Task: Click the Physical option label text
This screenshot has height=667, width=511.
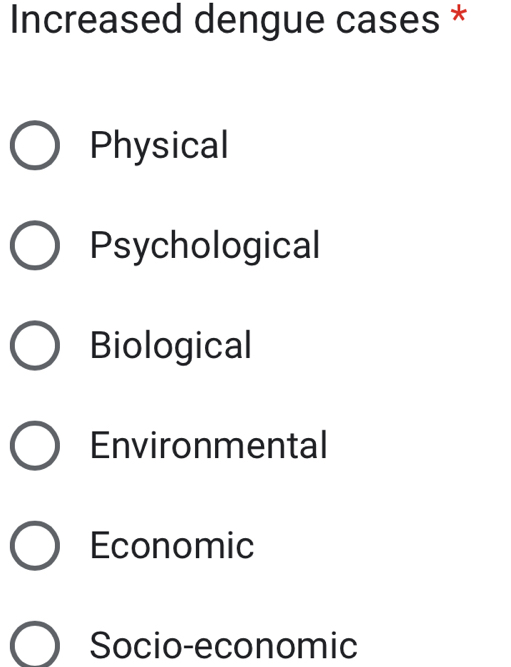Action: pos(160,145)
